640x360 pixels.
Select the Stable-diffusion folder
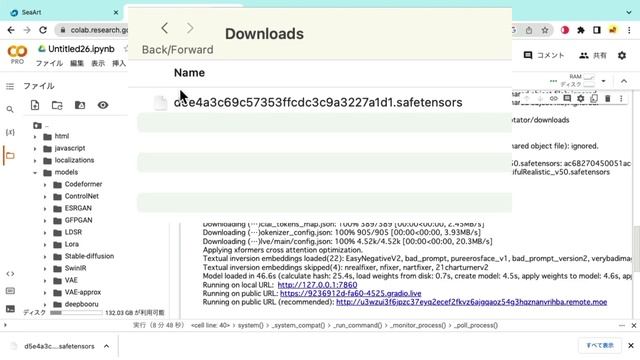[89, 256]
